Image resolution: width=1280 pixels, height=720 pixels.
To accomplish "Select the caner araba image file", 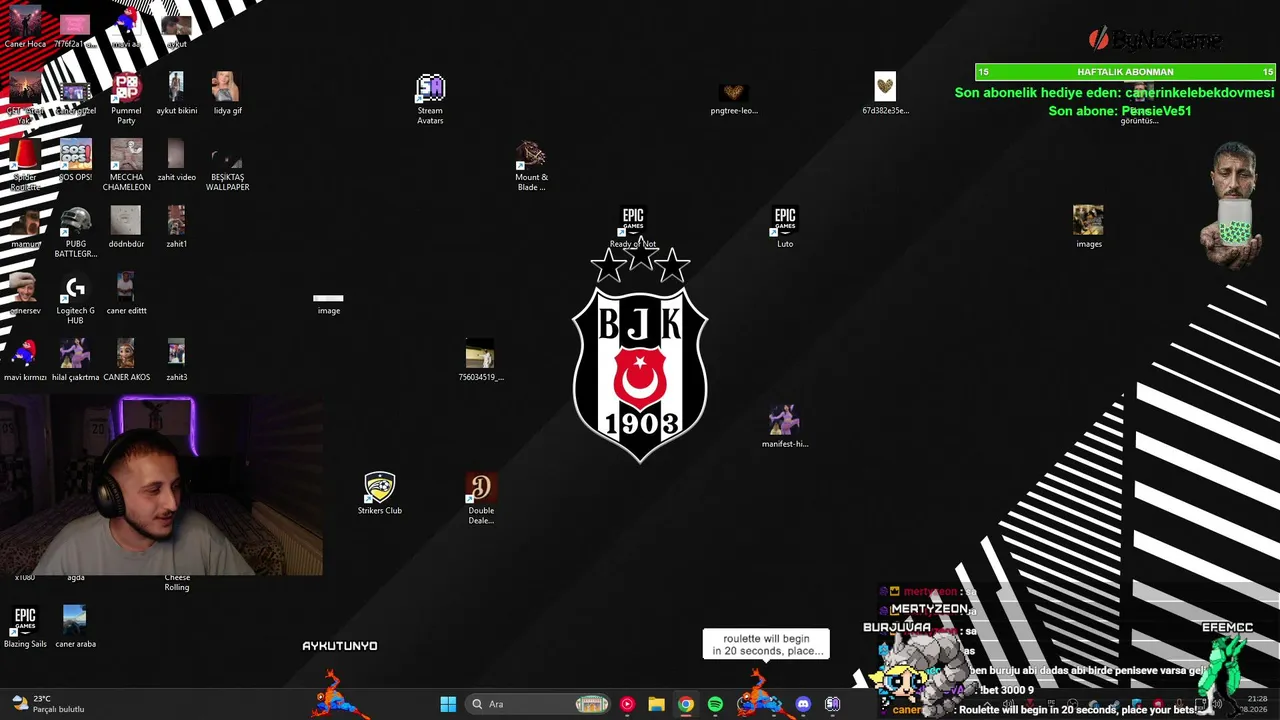I will pos(75,627).
